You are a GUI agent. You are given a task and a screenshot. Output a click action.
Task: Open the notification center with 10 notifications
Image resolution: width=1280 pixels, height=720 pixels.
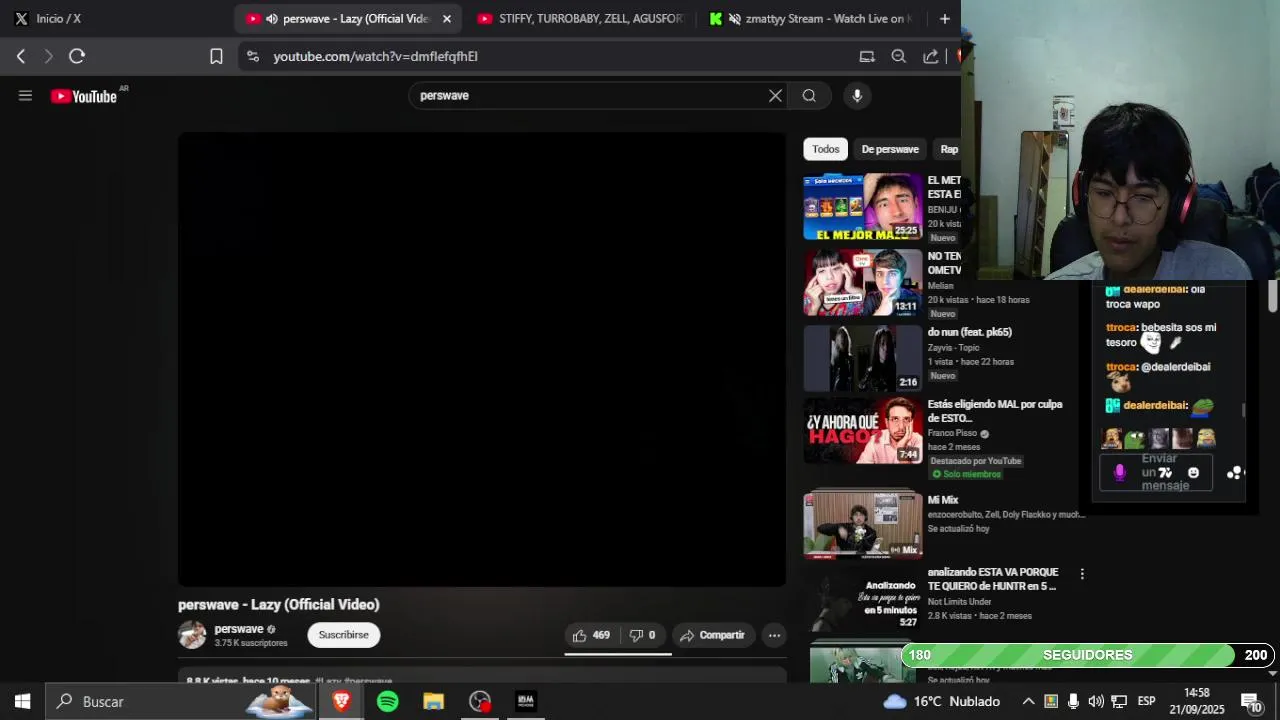(x=1251, y=702)
